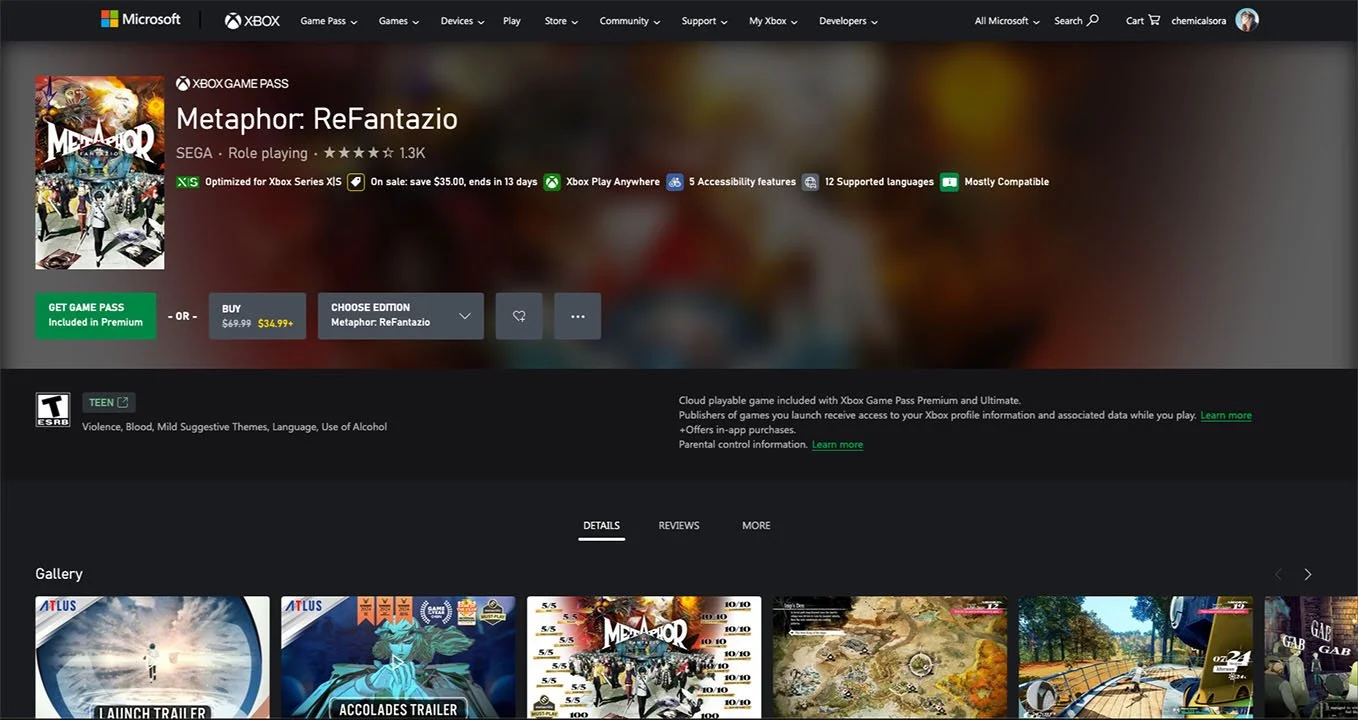The image size is (1358, 720).
Task: Play the Accolades Trailer thumbnail
Action: tap(398, 658)
